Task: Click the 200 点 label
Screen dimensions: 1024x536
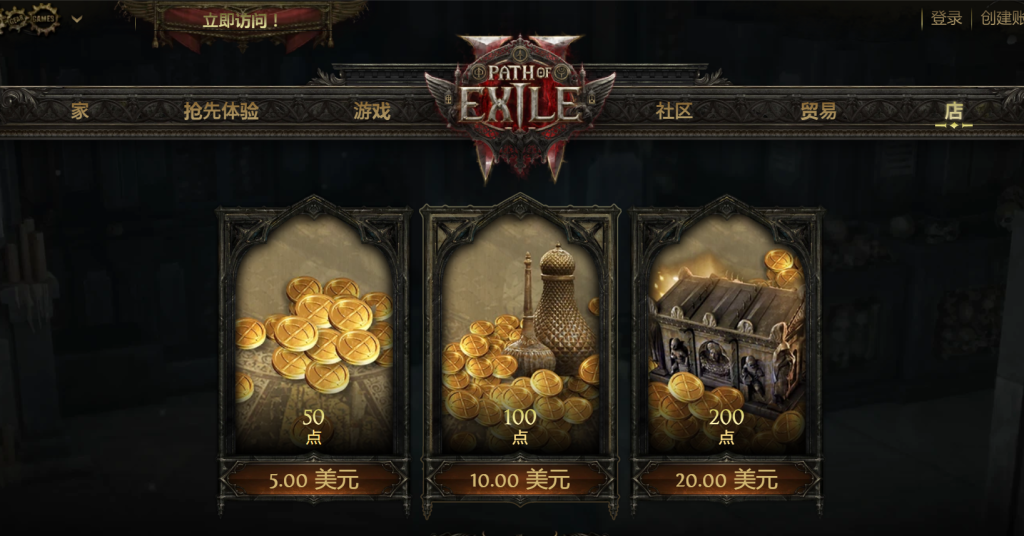Action: click(726, 426)
